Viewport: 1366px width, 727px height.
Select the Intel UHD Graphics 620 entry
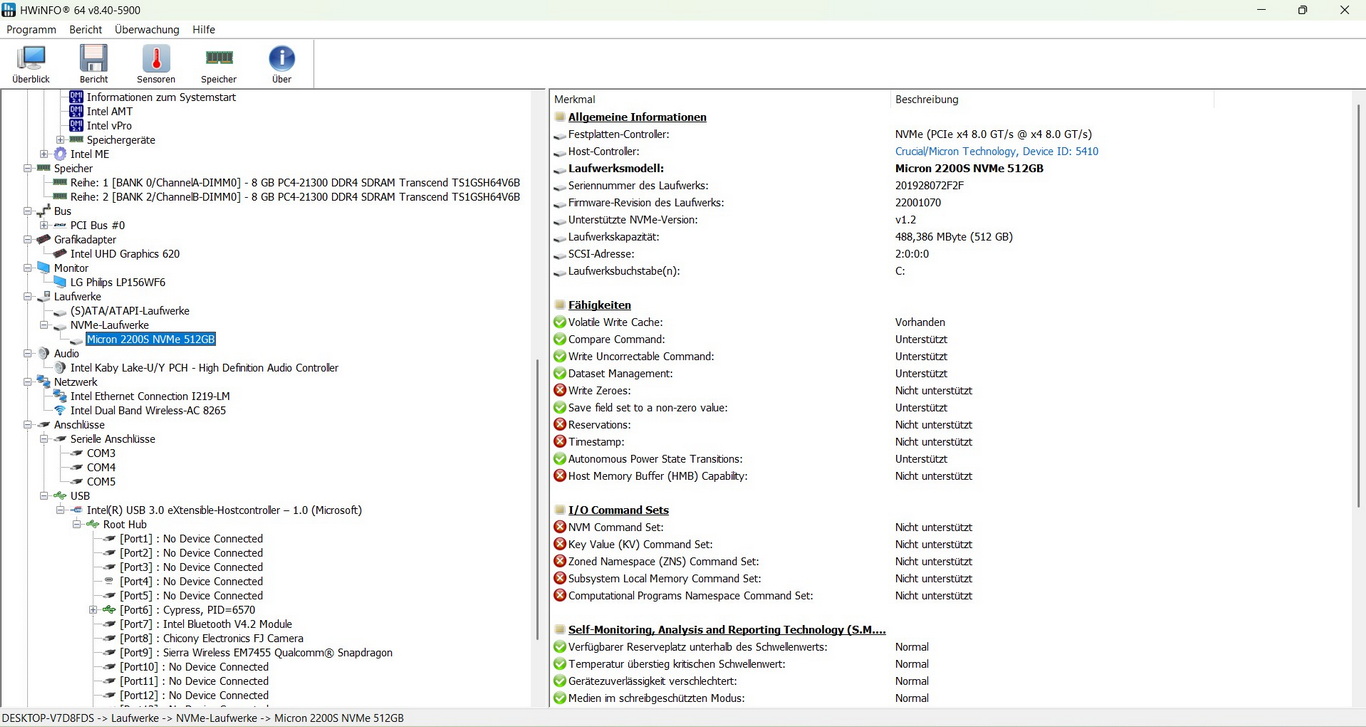[x=125, y=254]
